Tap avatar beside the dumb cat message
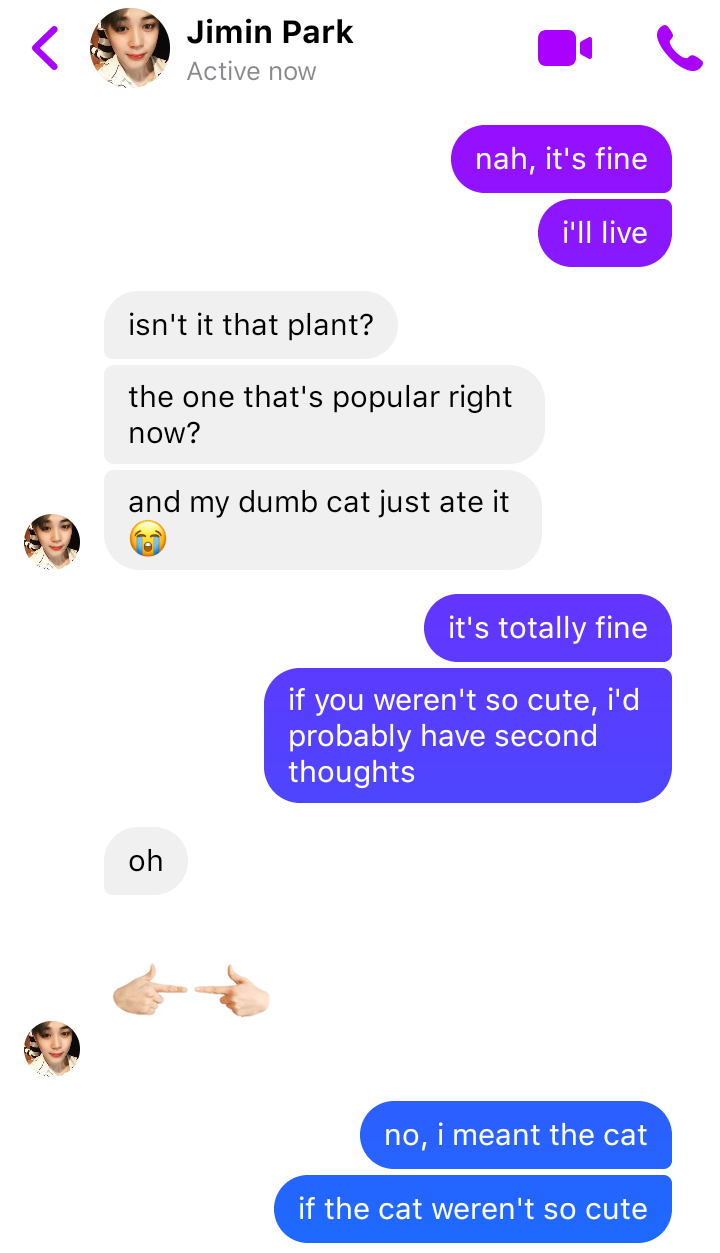The image size is (720, 1253). pyautogui.click(x=52, y=542)
